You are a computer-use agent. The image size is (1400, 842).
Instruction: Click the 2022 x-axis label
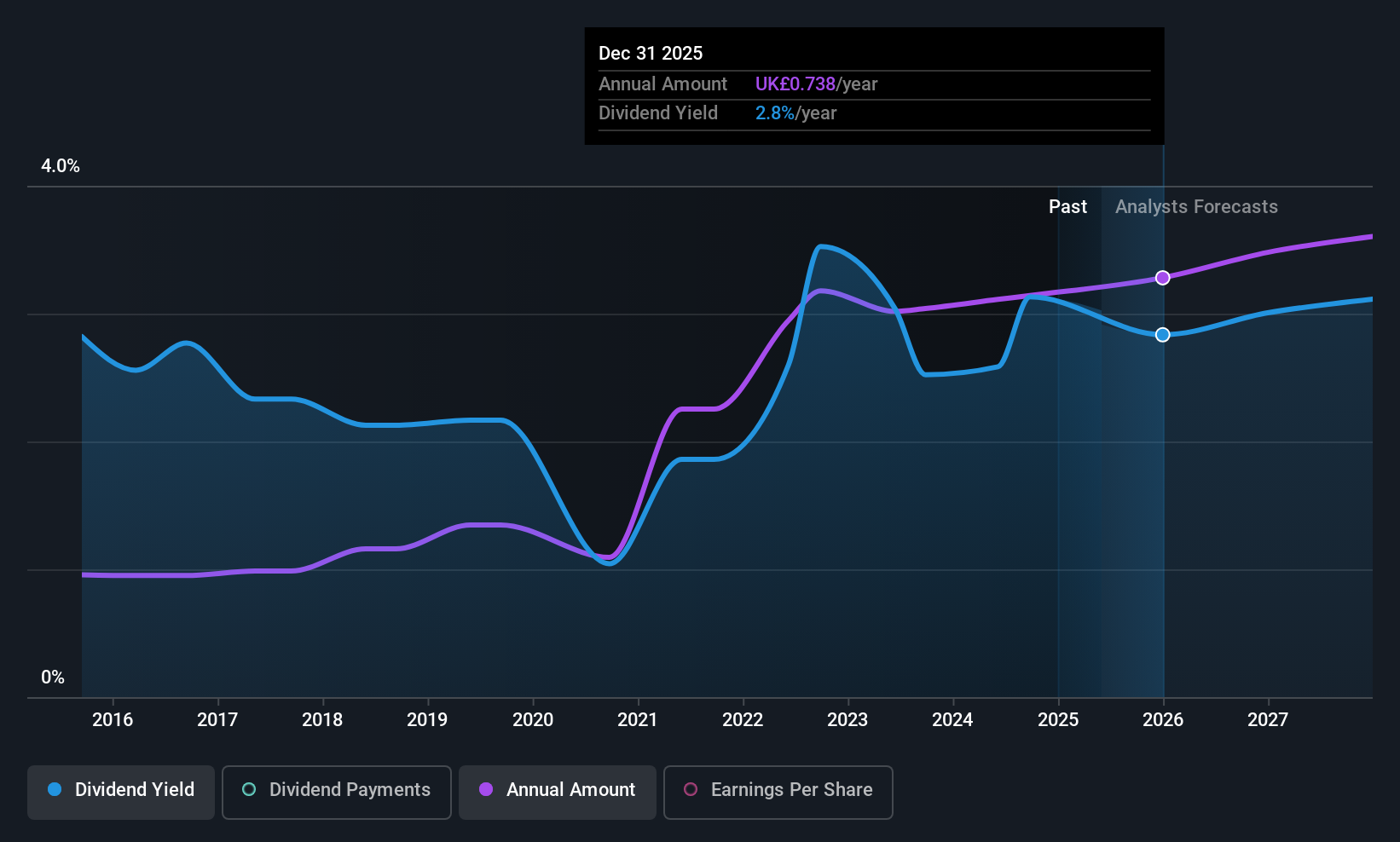(743, 720)
